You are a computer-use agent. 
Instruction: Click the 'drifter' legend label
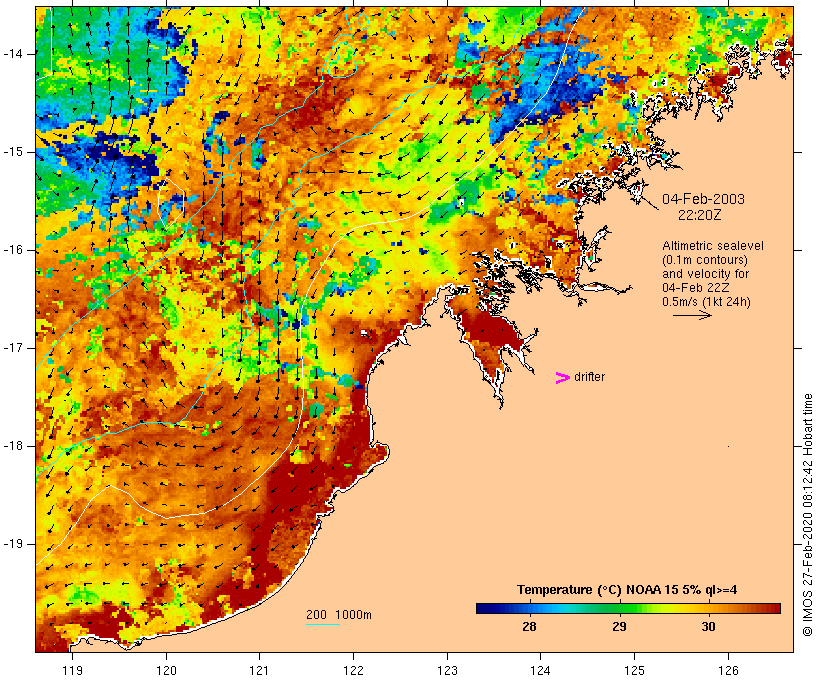click(589, 377)
